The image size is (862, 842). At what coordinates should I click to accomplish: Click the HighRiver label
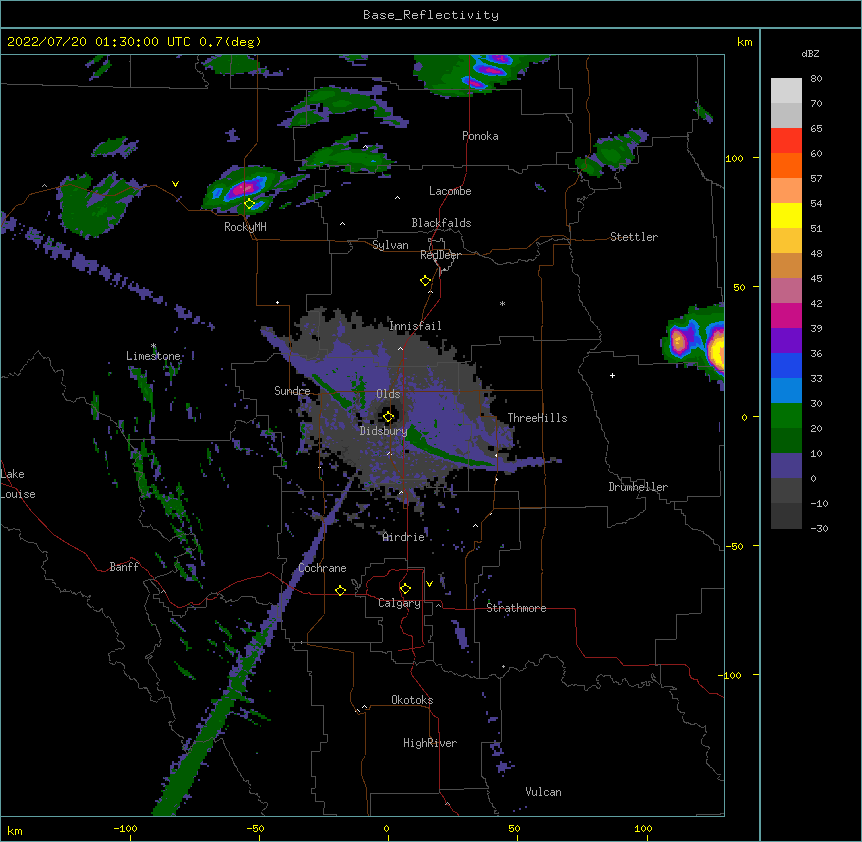point(430,743)
